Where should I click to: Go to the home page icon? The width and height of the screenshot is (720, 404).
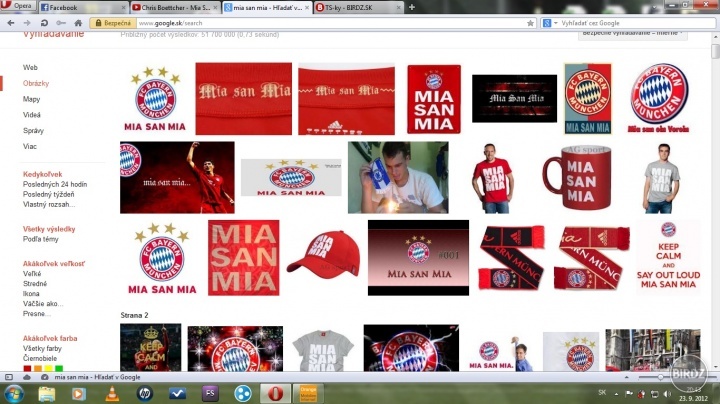coord(78,23)
